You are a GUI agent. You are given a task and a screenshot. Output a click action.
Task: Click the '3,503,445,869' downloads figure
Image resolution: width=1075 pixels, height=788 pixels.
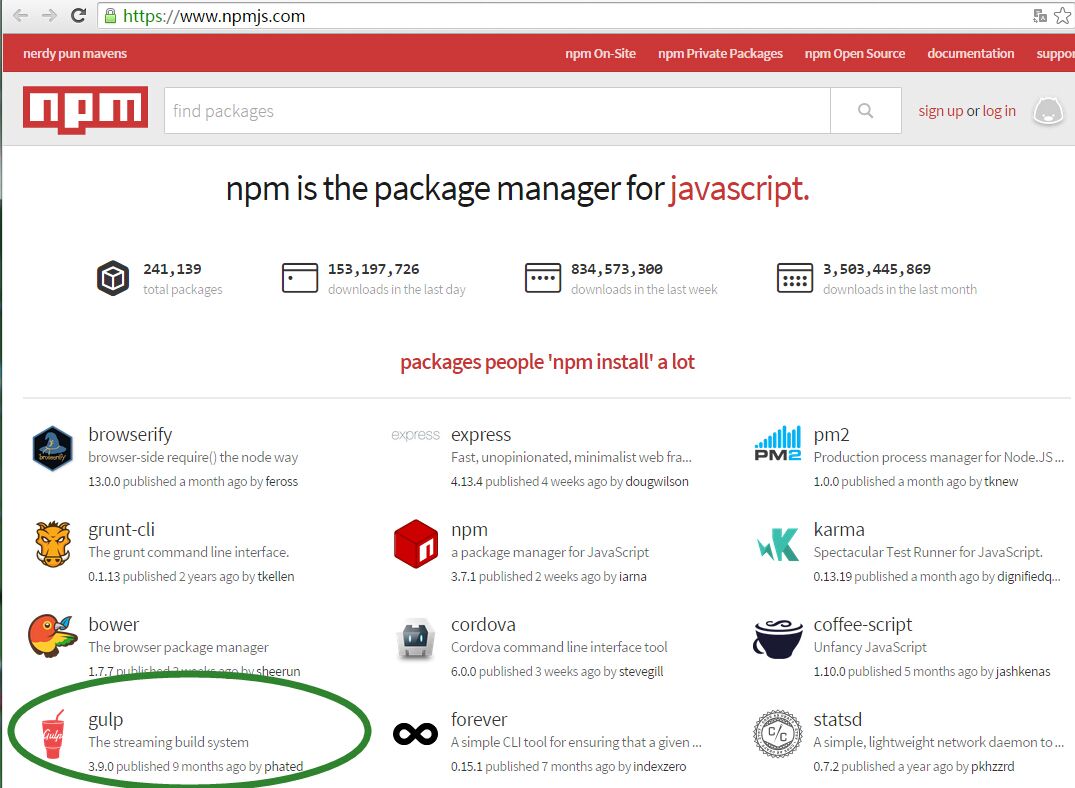(876, 270)
